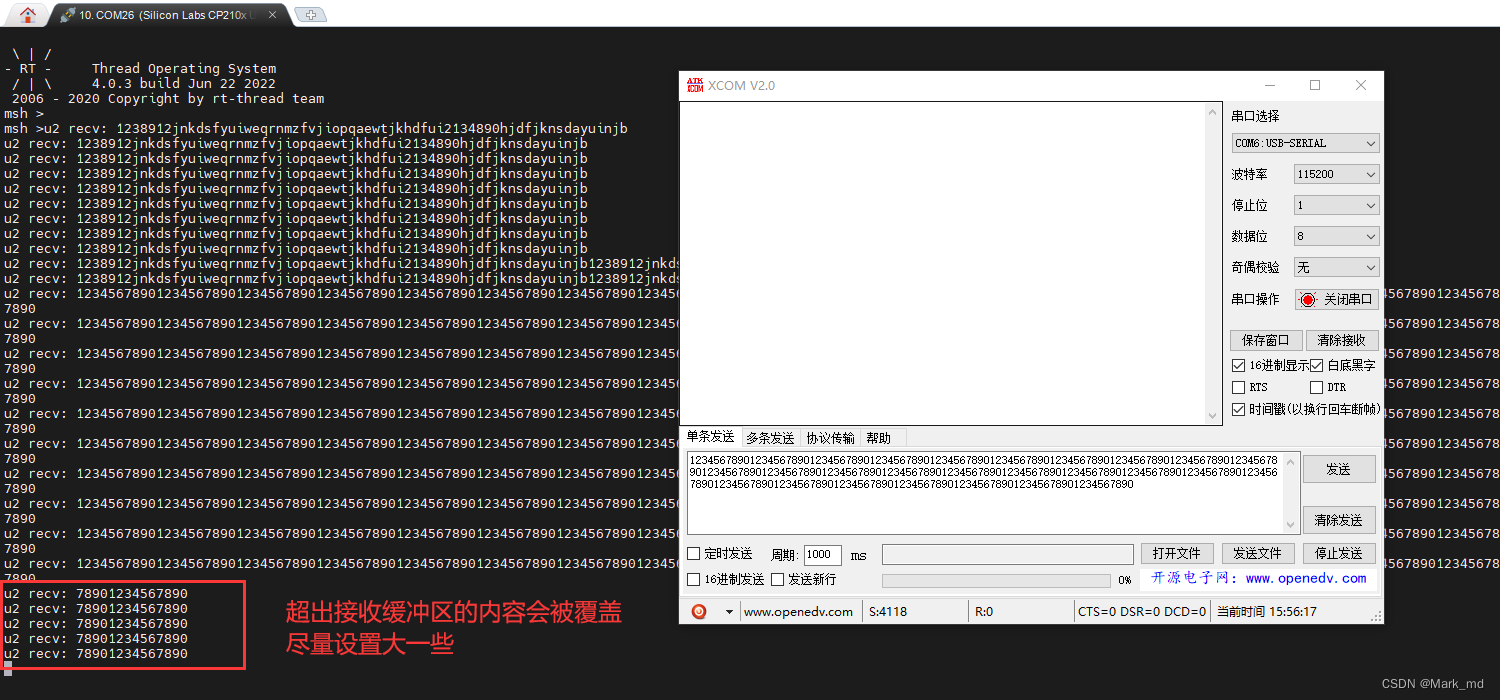Viewport: 1500px width, 700px height.
Task: Open the 帮助 help tab
Action: coord(879,437)
